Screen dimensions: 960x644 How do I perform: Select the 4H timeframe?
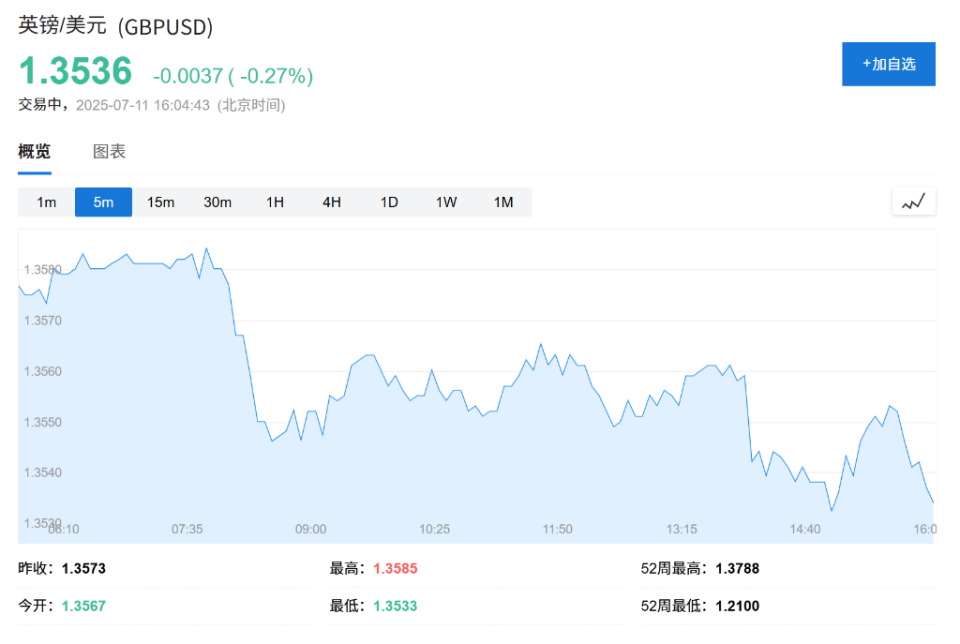coord(331,201)
